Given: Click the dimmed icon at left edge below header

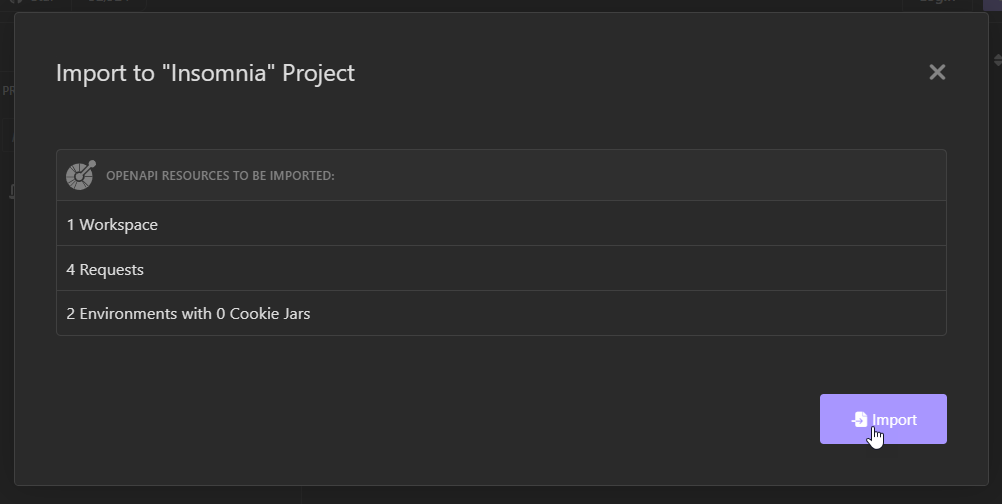Looking at the screenshot, I should coord(12,191).
